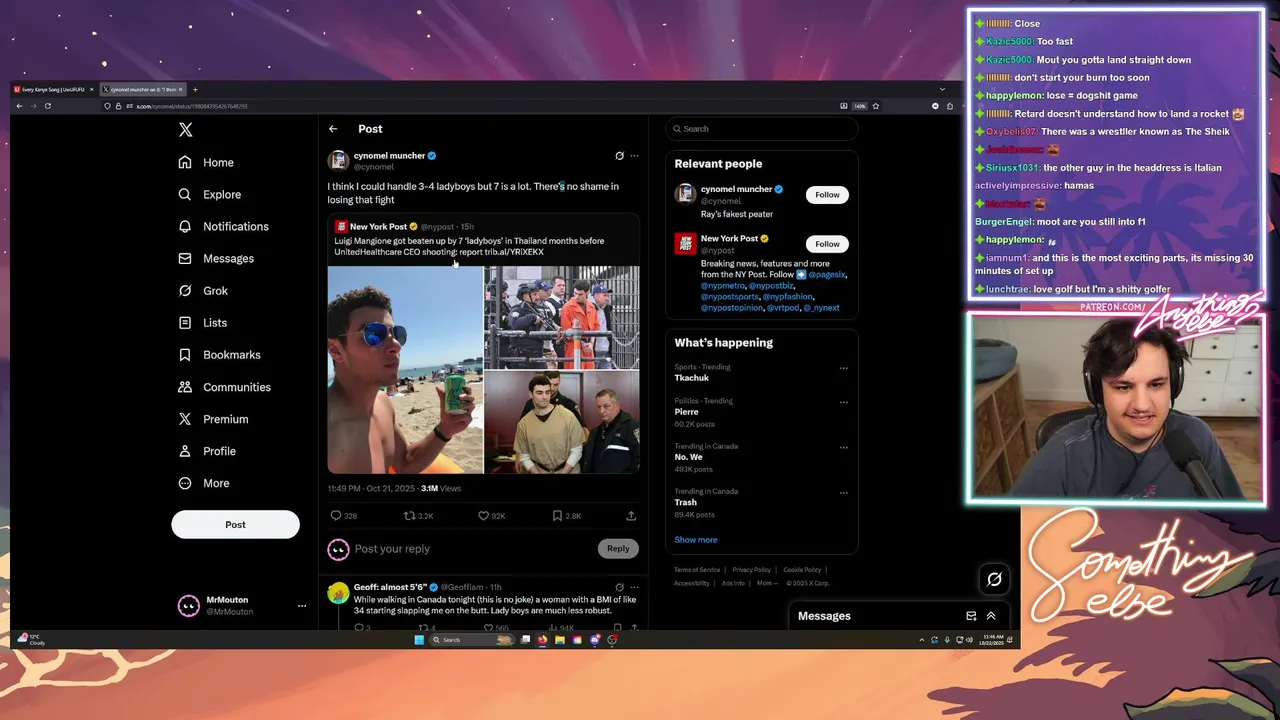Reload the page in the browser
Viewport: 1280px width, 720px height.
coord(48,106)
